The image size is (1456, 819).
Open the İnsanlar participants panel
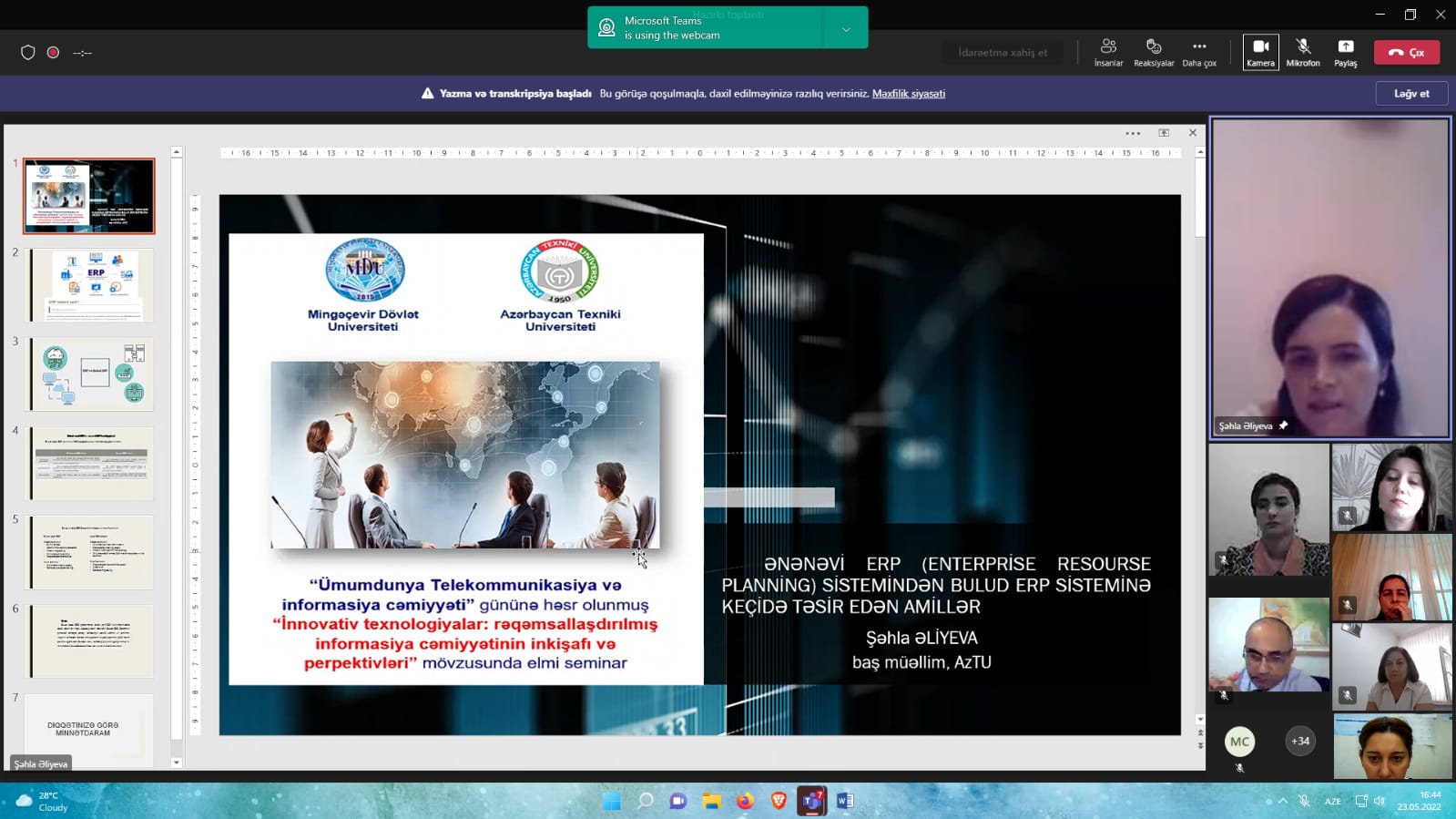tap(1108, 53)
